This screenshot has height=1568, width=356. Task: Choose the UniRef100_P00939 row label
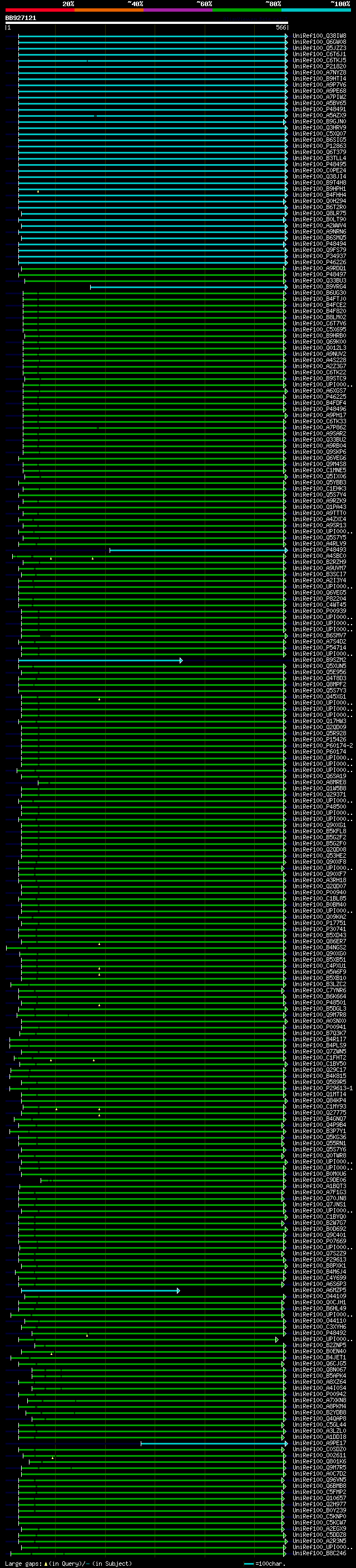pyautogui.click(x=319, y=611)
